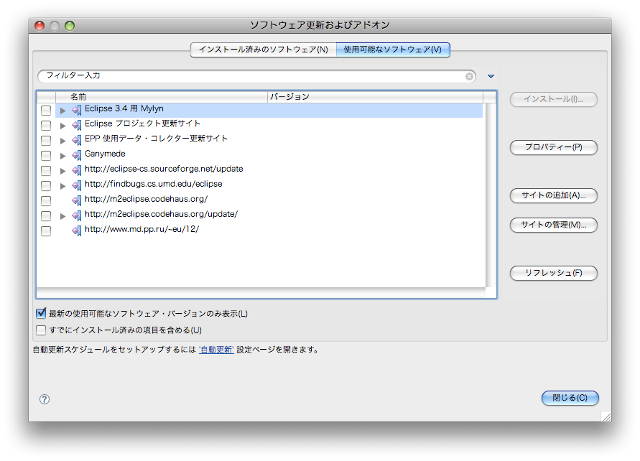The height and width of the screenshot is (461, 640).
Task: Uncheck 最新の使用可能なソフトウェア・バージョンのみ表示 option
Action: pyautogui.click(x=41, y=314)
